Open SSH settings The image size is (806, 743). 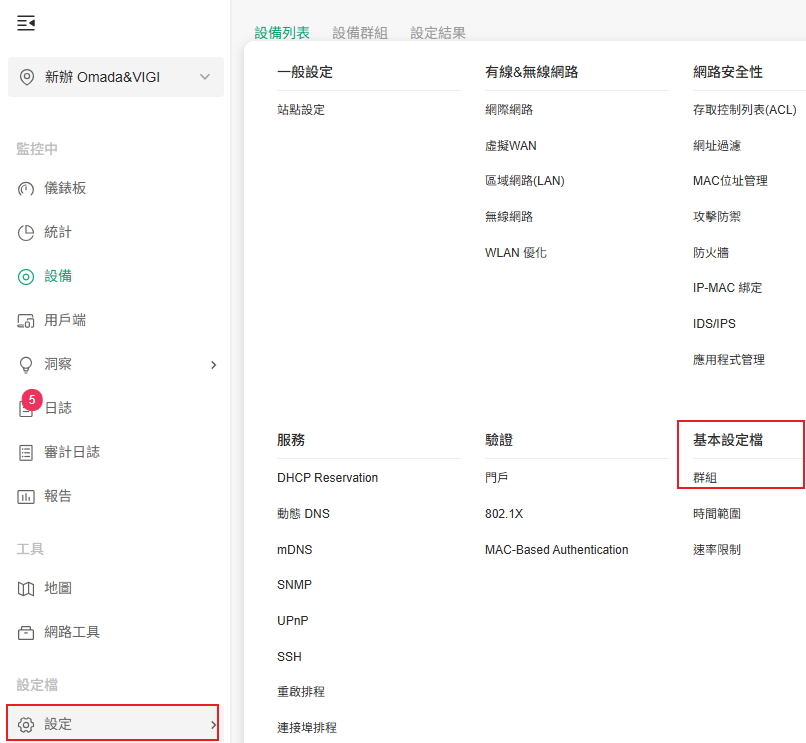click(289, 657)
